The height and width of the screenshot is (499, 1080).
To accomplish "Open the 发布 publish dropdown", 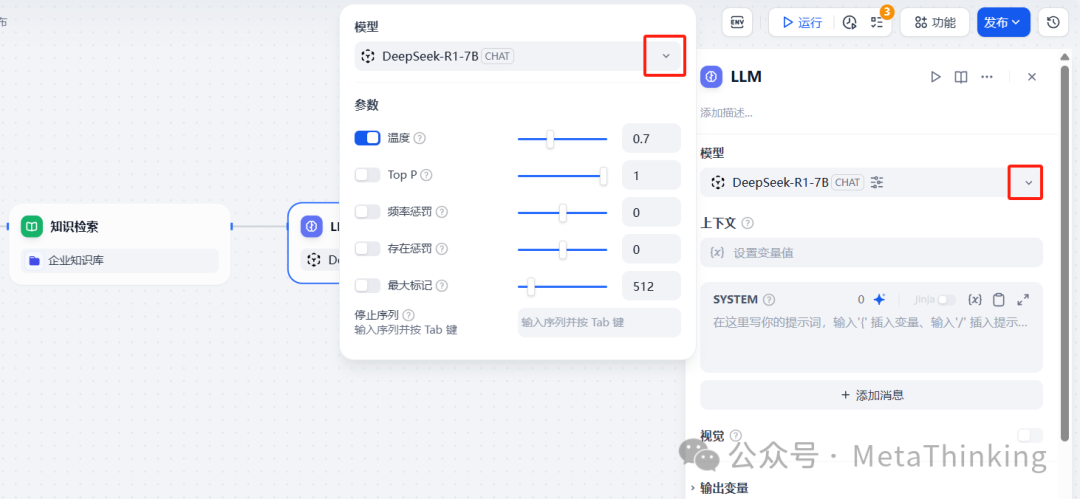I will [1003, 22].
